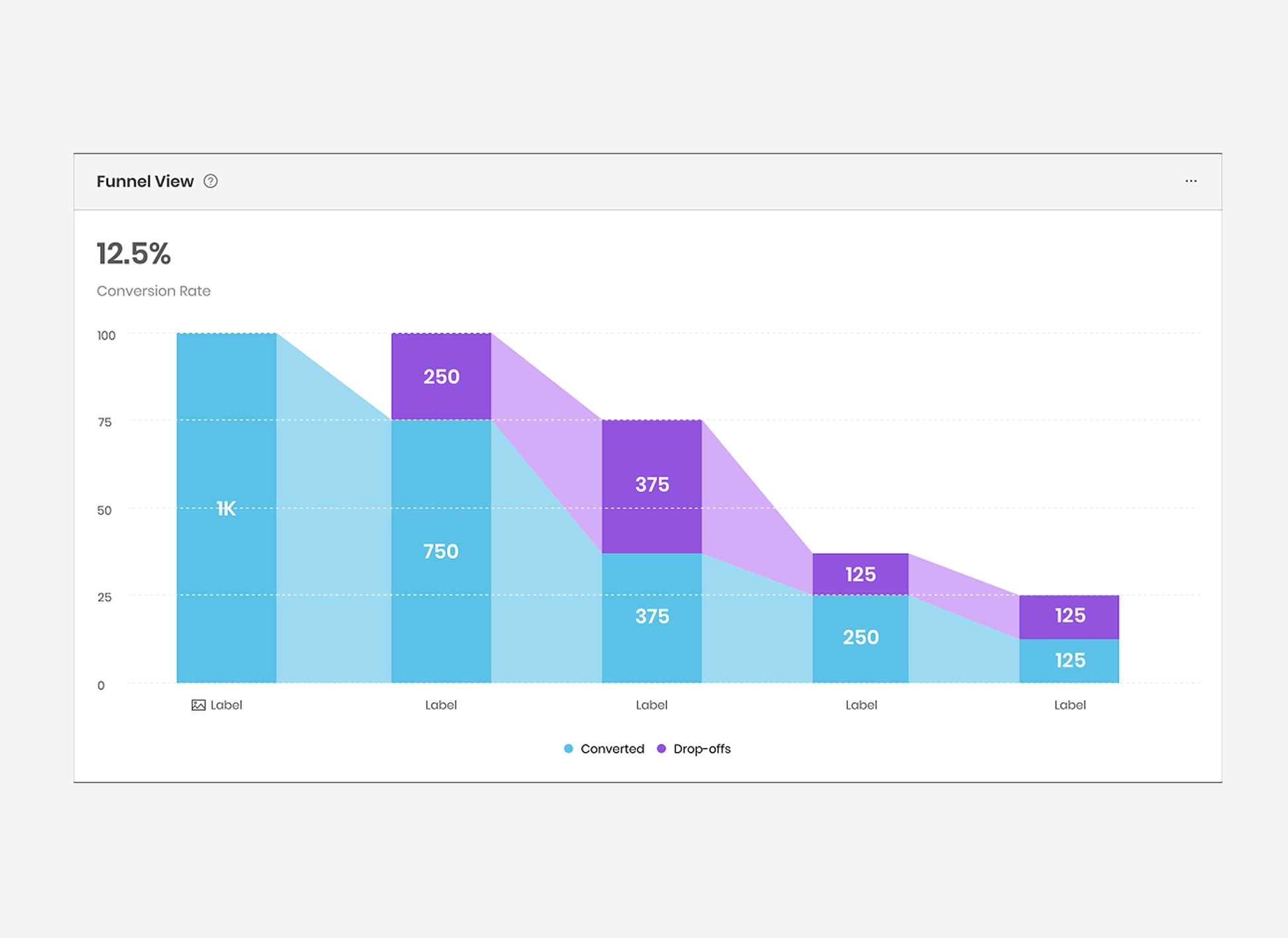The height and width of the screenshot is (938, 1288).
Task: Click the light blue 750 converted bar
Action: 441,550
